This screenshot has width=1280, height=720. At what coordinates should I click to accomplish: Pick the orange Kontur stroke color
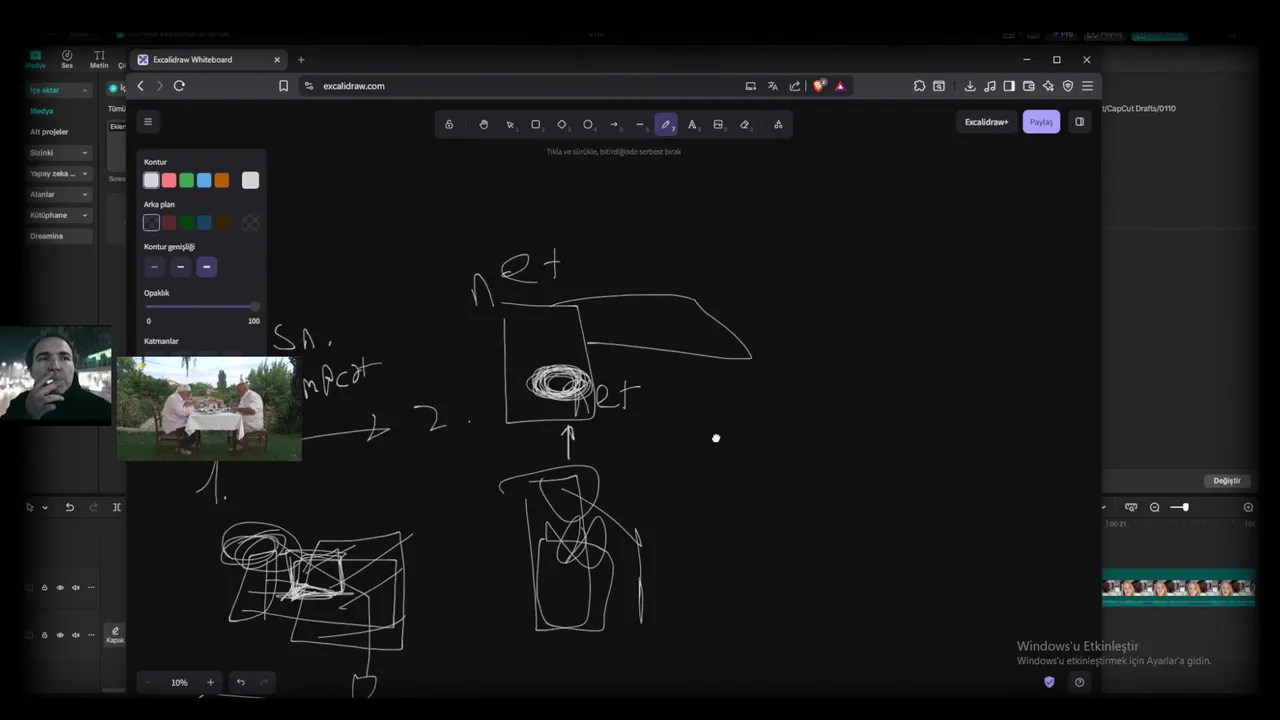222,180
